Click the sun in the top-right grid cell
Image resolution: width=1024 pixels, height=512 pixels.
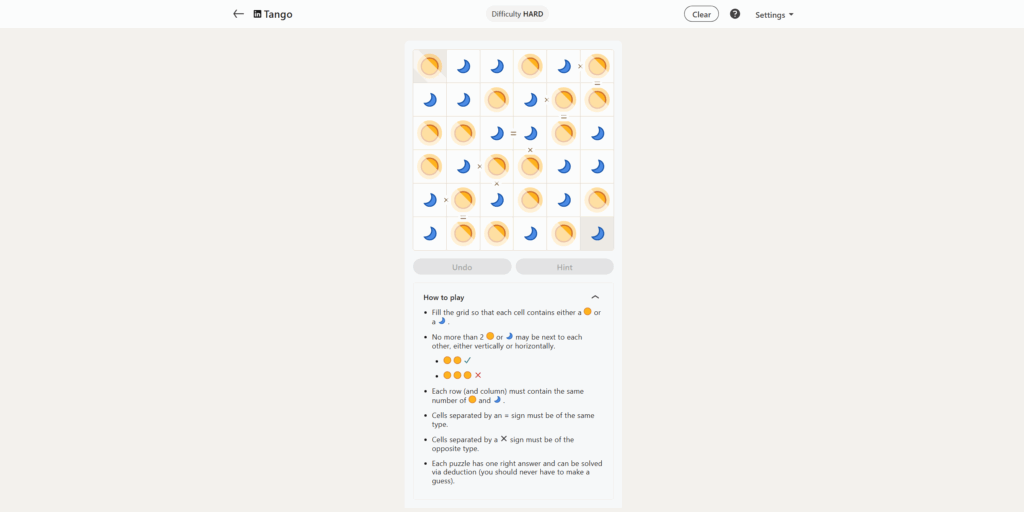[x=597, y=66]
